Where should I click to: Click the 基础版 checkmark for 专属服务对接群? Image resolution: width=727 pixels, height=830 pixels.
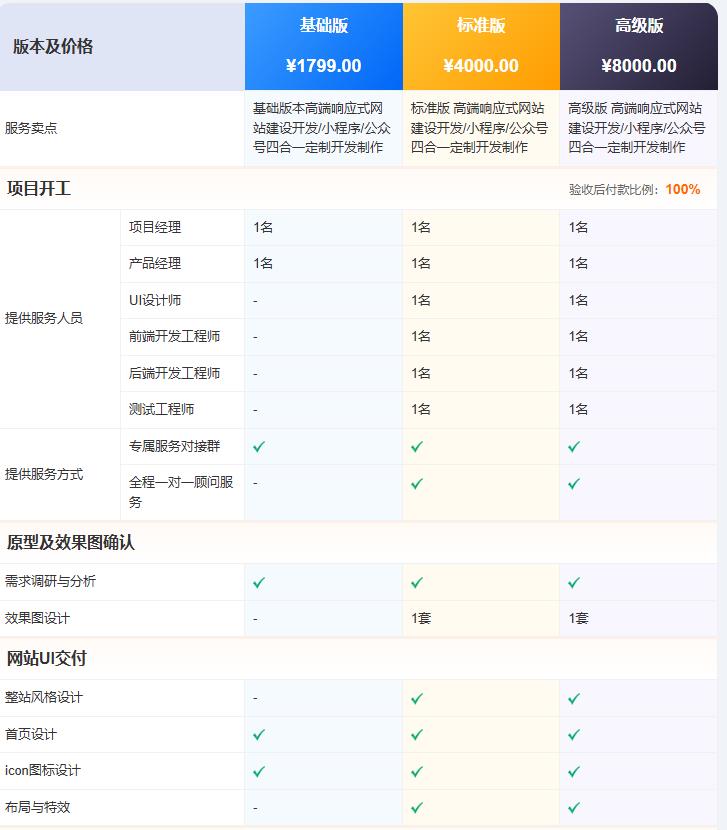pos(259,447)
